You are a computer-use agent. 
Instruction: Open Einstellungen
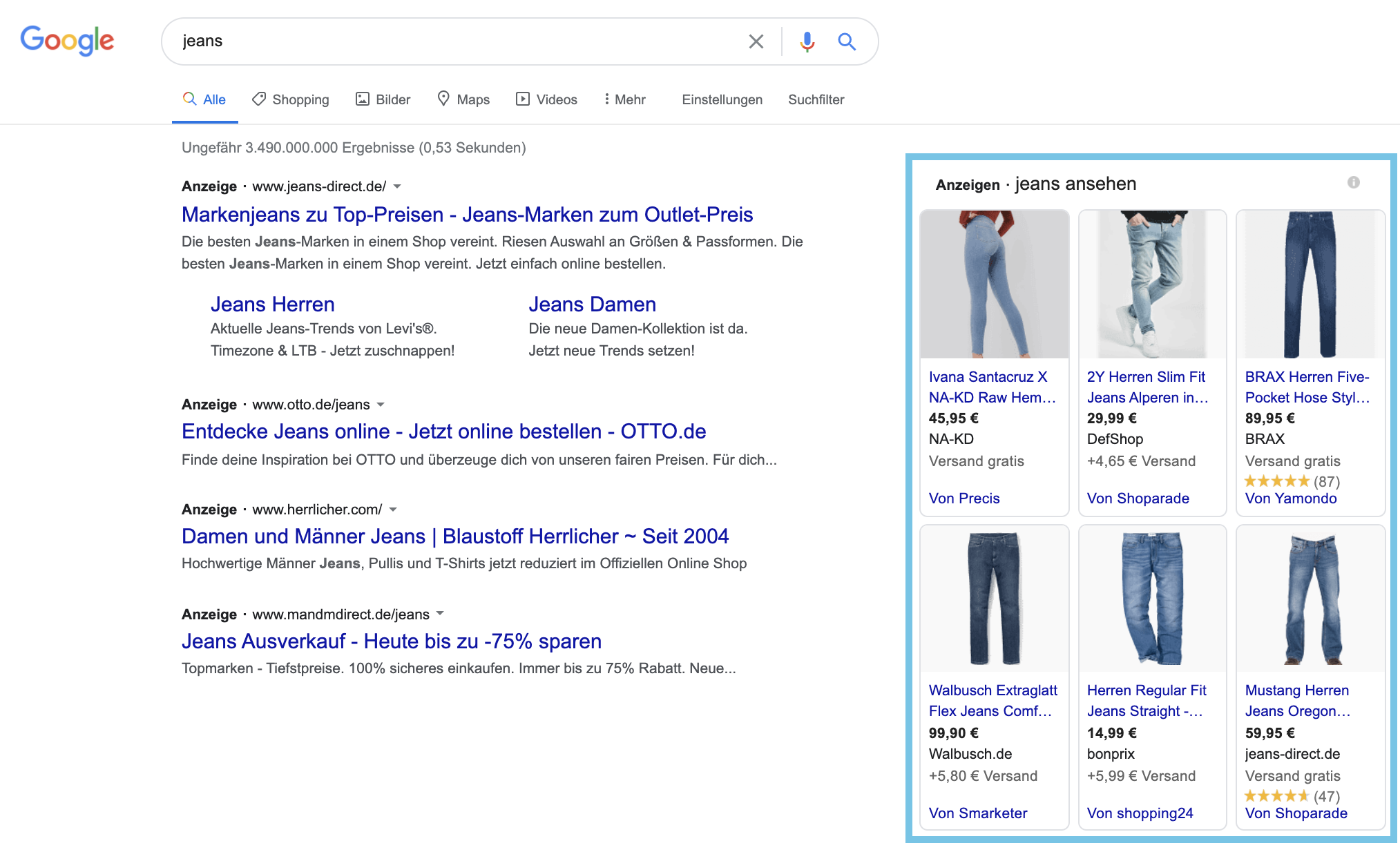[722, 99]
